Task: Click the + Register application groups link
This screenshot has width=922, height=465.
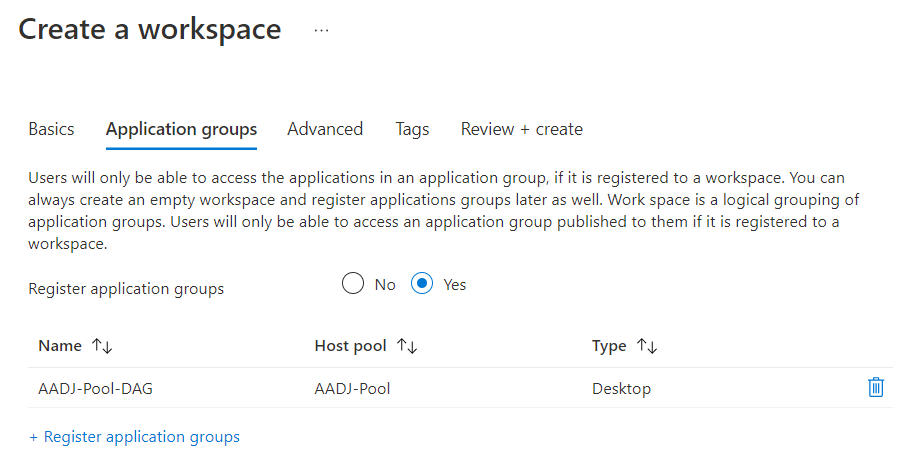Action: [134, 437]
